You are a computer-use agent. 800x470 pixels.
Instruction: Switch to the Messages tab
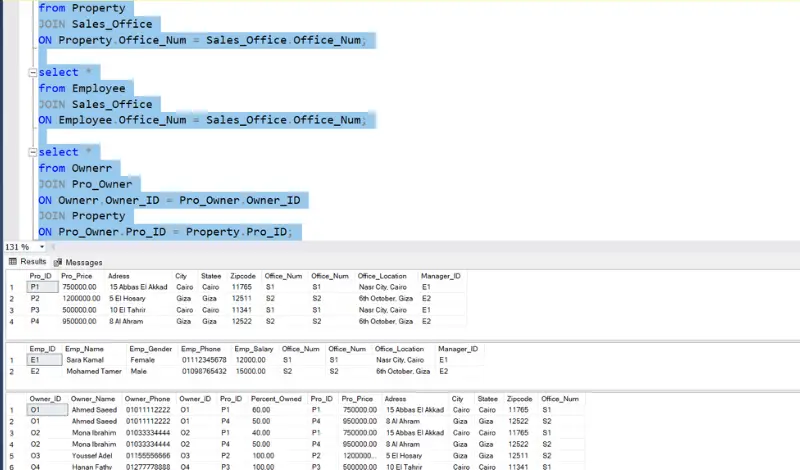pos(78,262)
